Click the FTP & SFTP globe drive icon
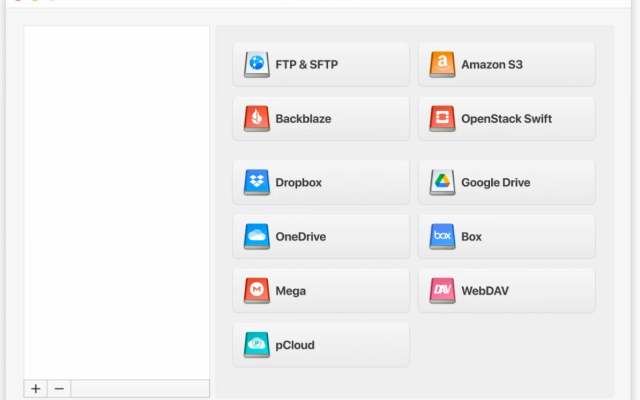 (257, 64)
